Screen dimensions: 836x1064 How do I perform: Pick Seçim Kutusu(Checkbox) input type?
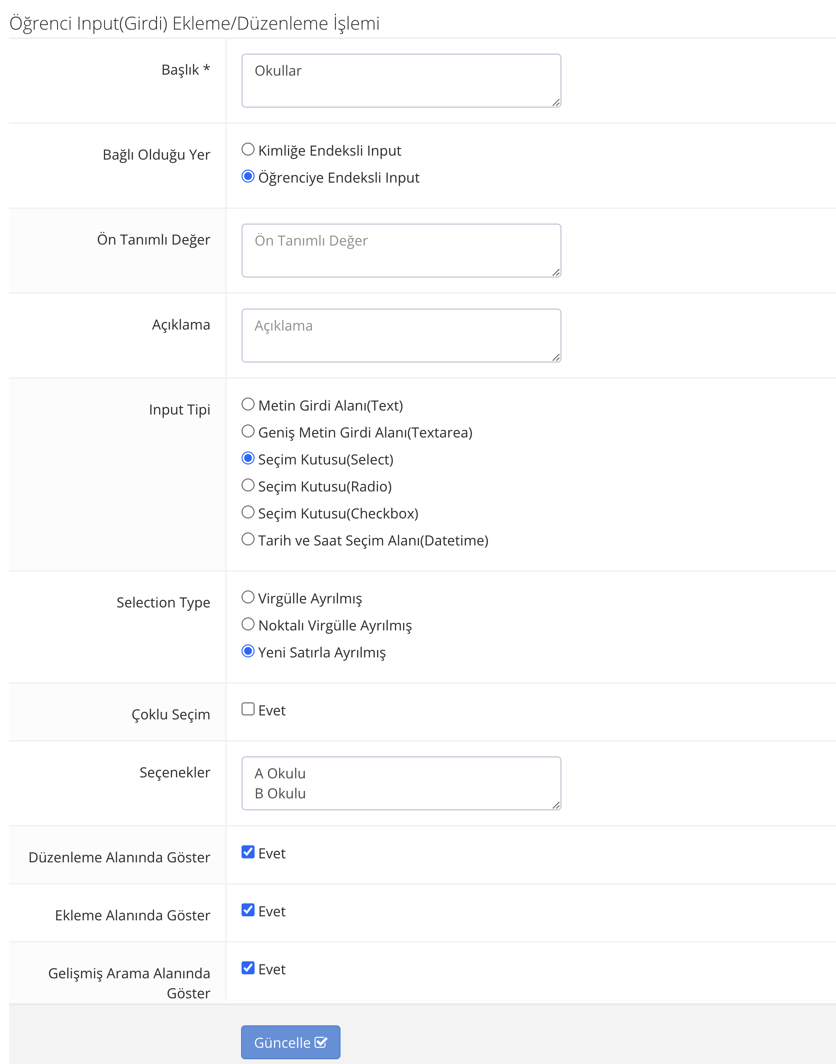click(248, 513)
